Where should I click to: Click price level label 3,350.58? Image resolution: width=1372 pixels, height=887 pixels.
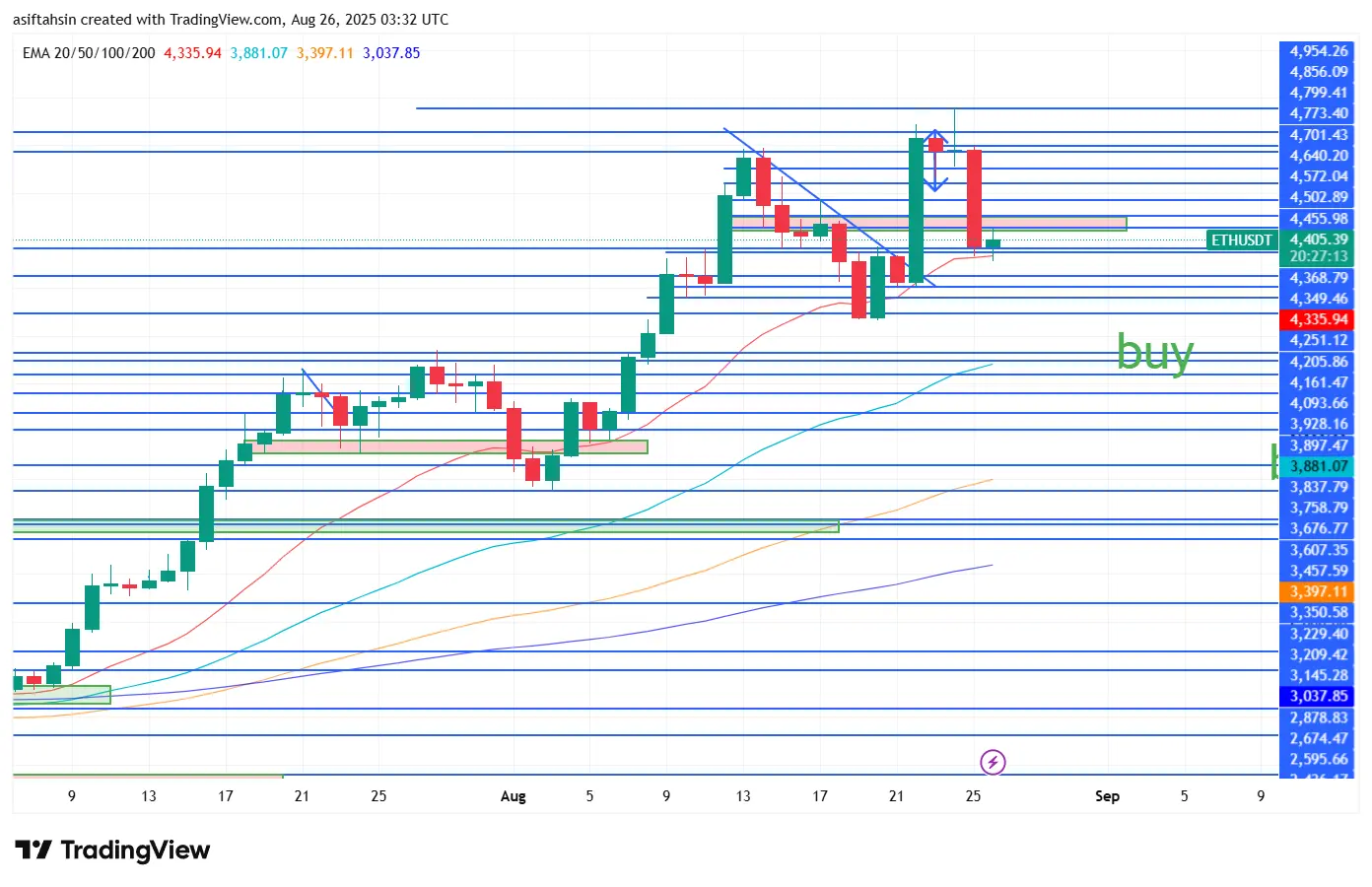1318,612
